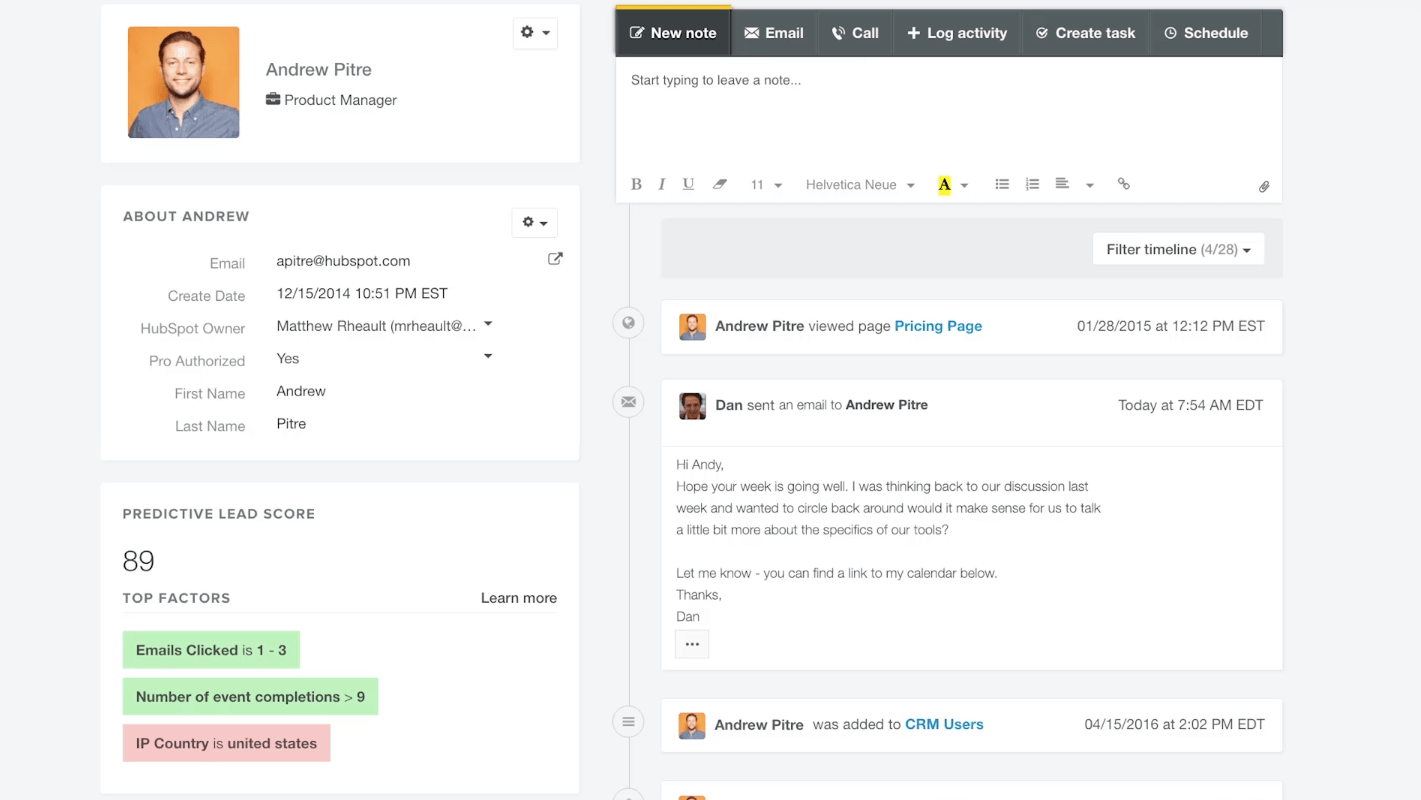This screenshot has height=800, width=1421.
Task: Click timestamp 04/15/2016 at 2:02 PM EDT
Action: click(1175, 724)
